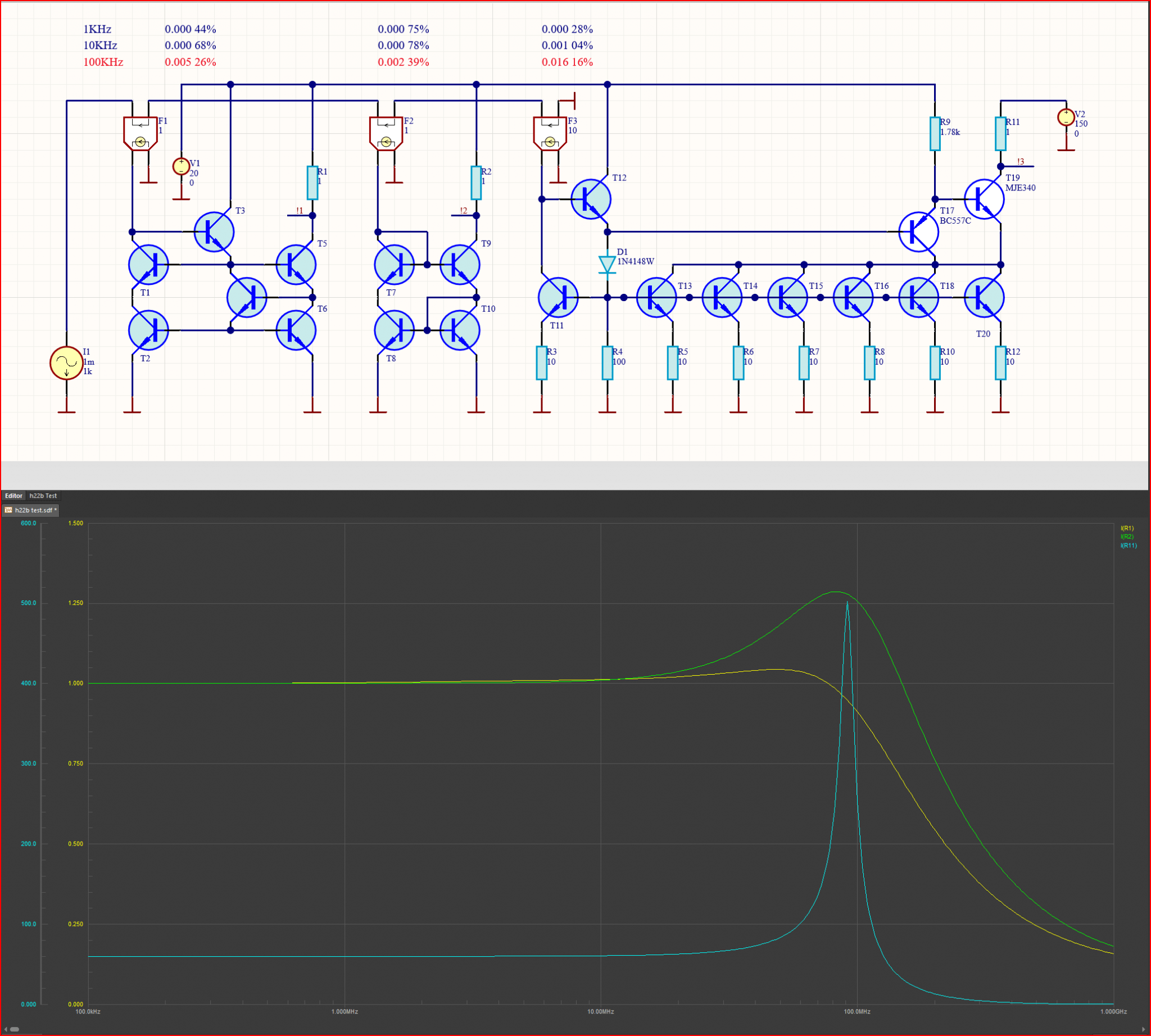Click the red 100KHz row label
Screen dimensions: 1151x1036
tap(103, 62)
